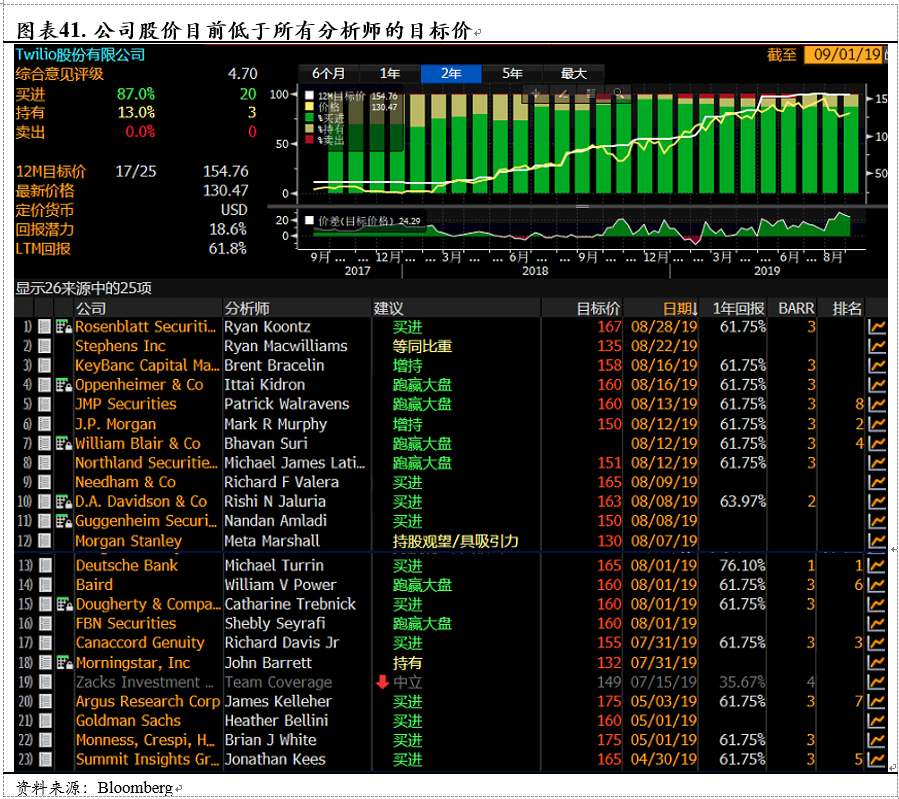Click the yellow 价格 legend swatch
This screenshot has width=899, height=799.
[310, 107]
